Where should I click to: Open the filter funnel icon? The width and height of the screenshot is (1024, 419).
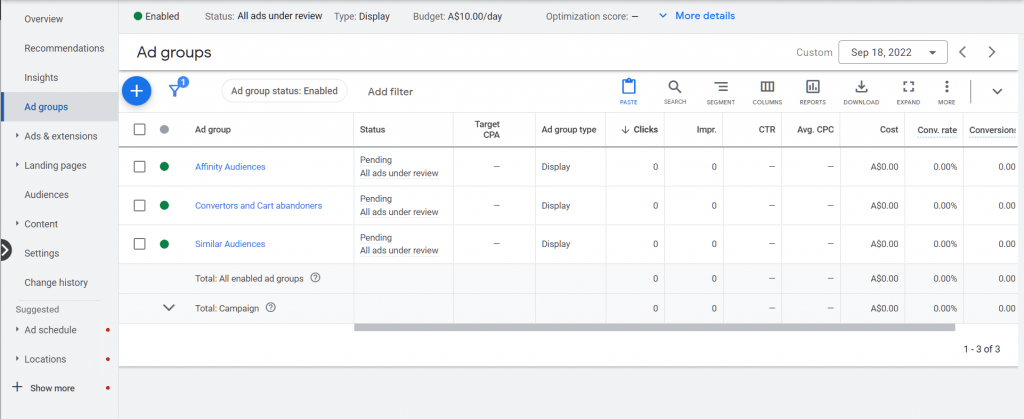175,91
